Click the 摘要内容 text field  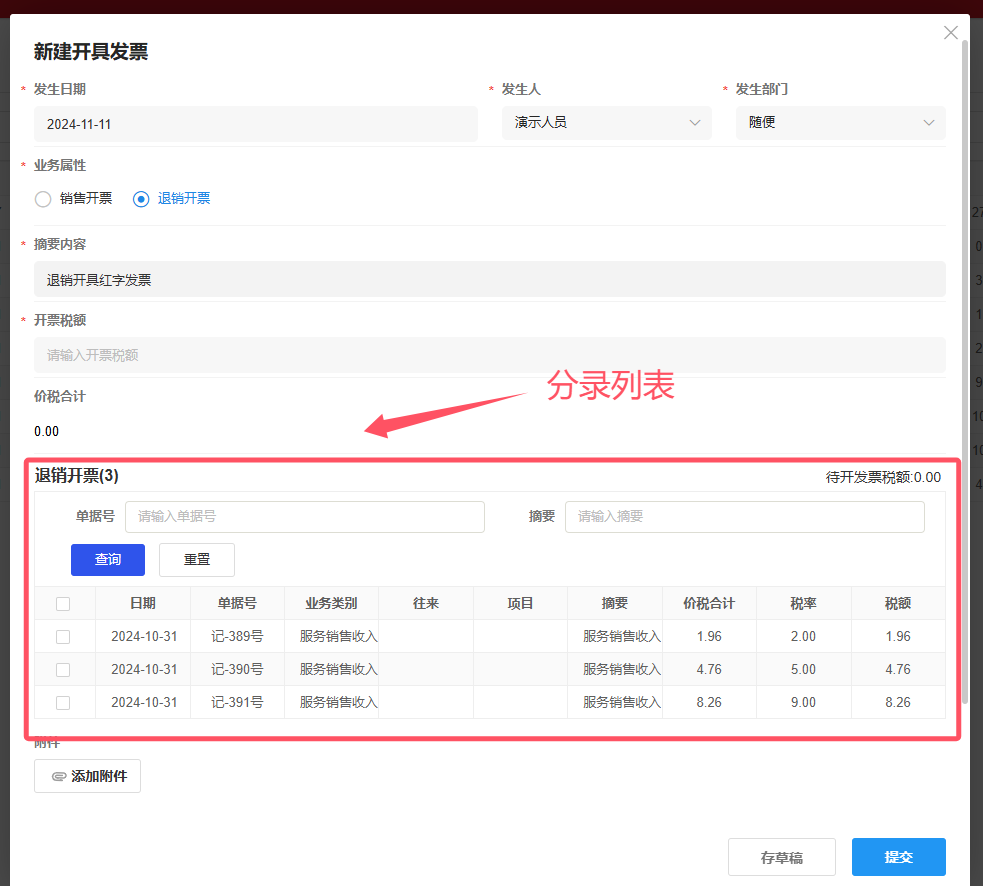tap(489, 280)
